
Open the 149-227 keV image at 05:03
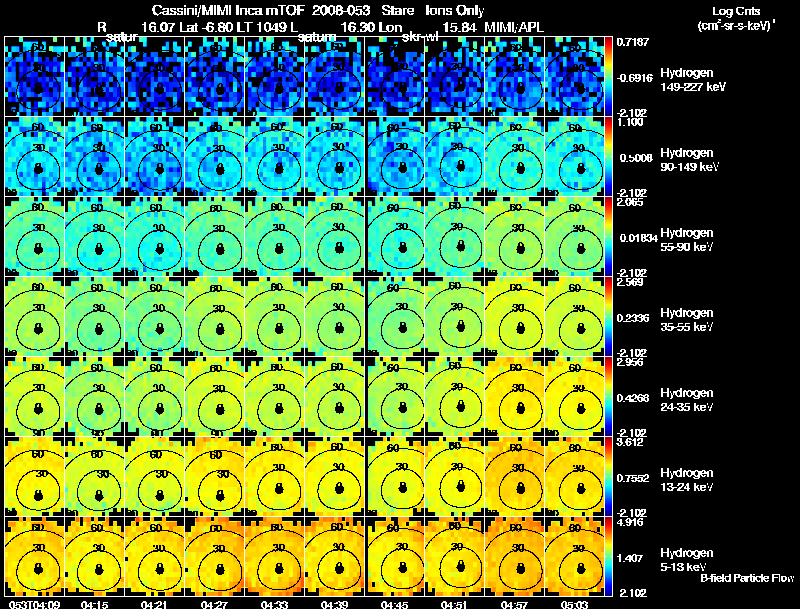click(x=574, y=76)
